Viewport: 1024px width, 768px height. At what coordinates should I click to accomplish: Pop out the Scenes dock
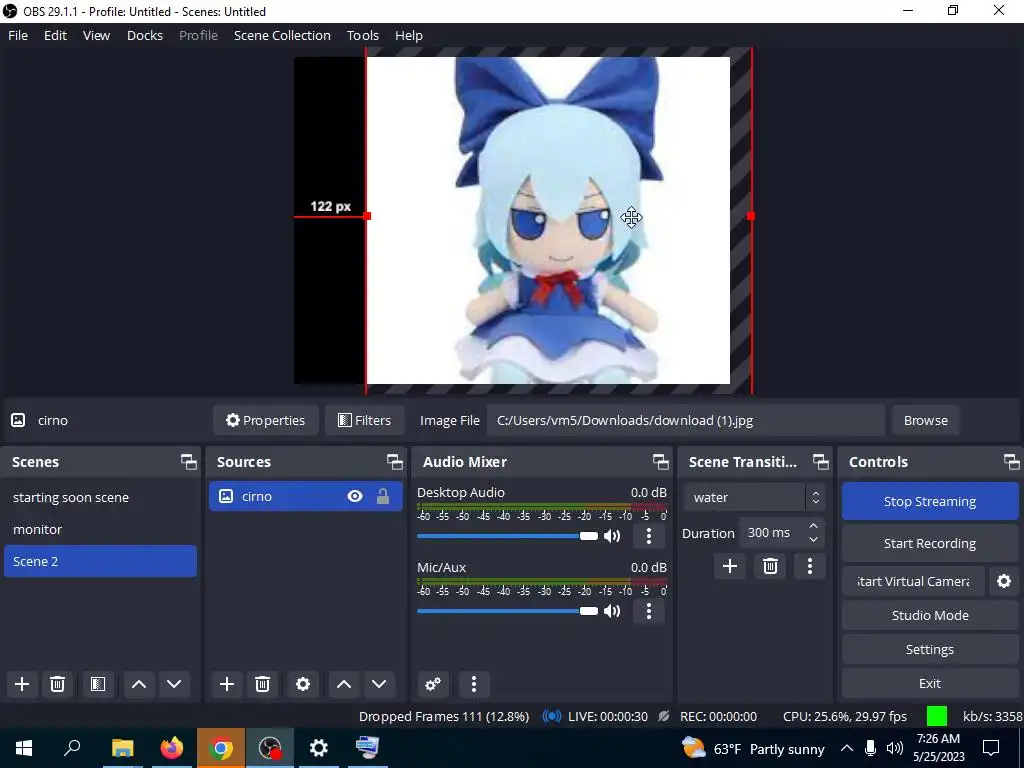(189, 462)
